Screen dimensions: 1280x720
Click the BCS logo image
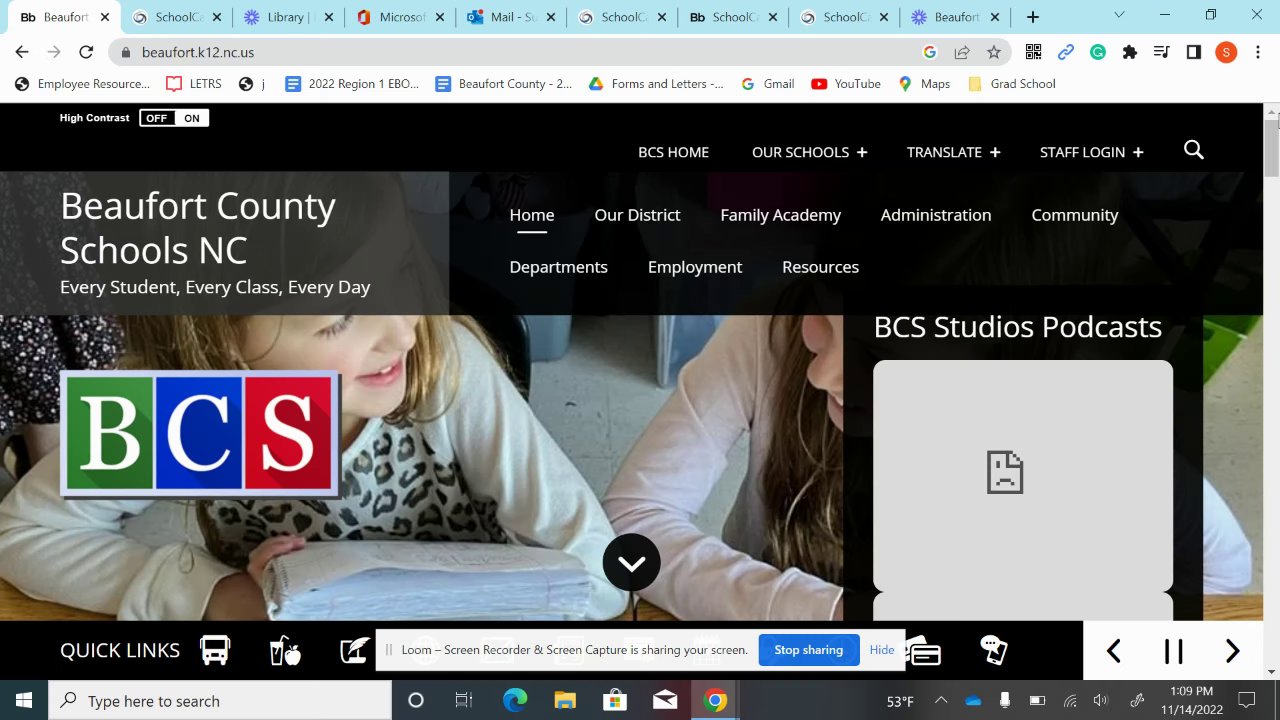(200, 433)
